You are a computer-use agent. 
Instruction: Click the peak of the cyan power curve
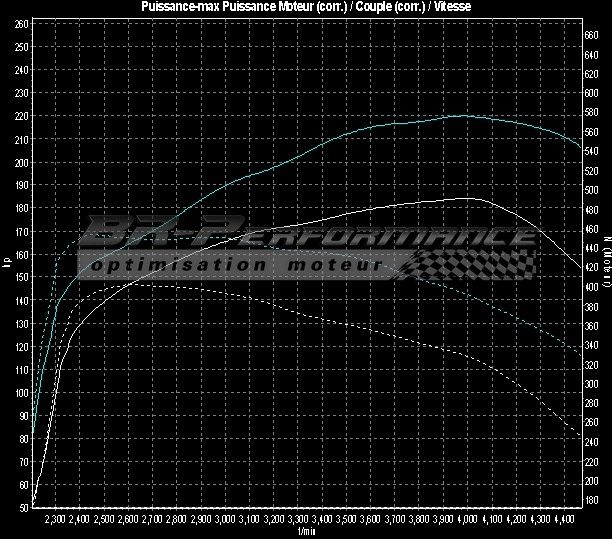click(464, 116)
